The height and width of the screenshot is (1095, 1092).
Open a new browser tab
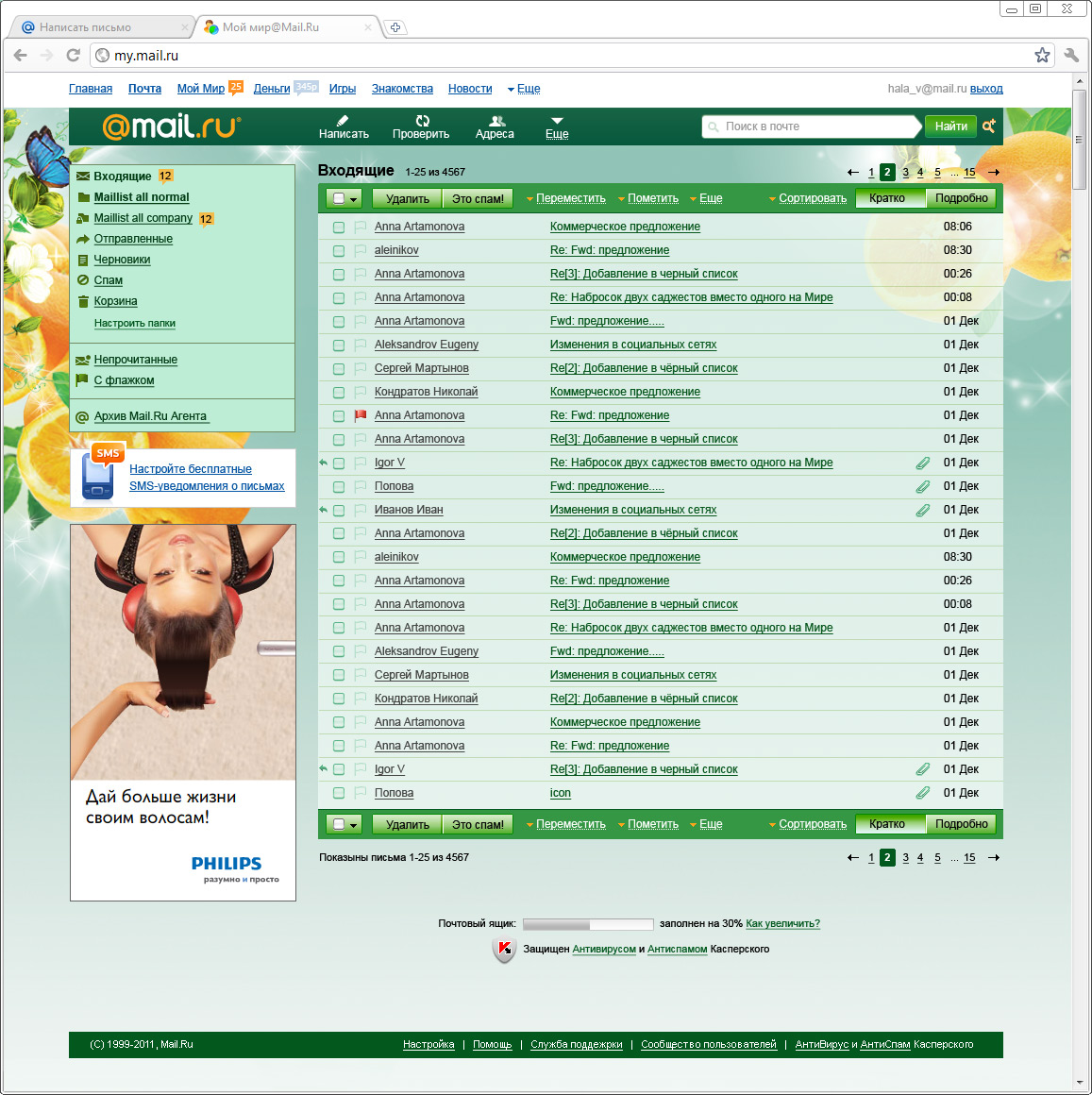395,27
